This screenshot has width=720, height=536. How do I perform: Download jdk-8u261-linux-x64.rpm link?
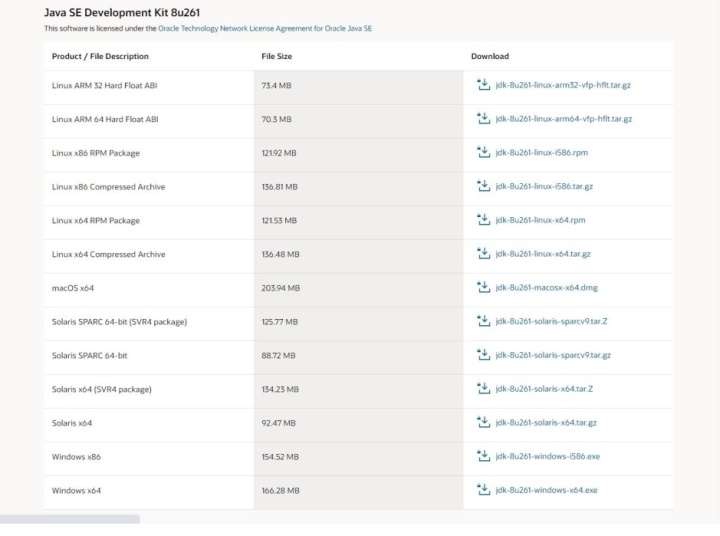pyautogui.click(x=540, y=220)
